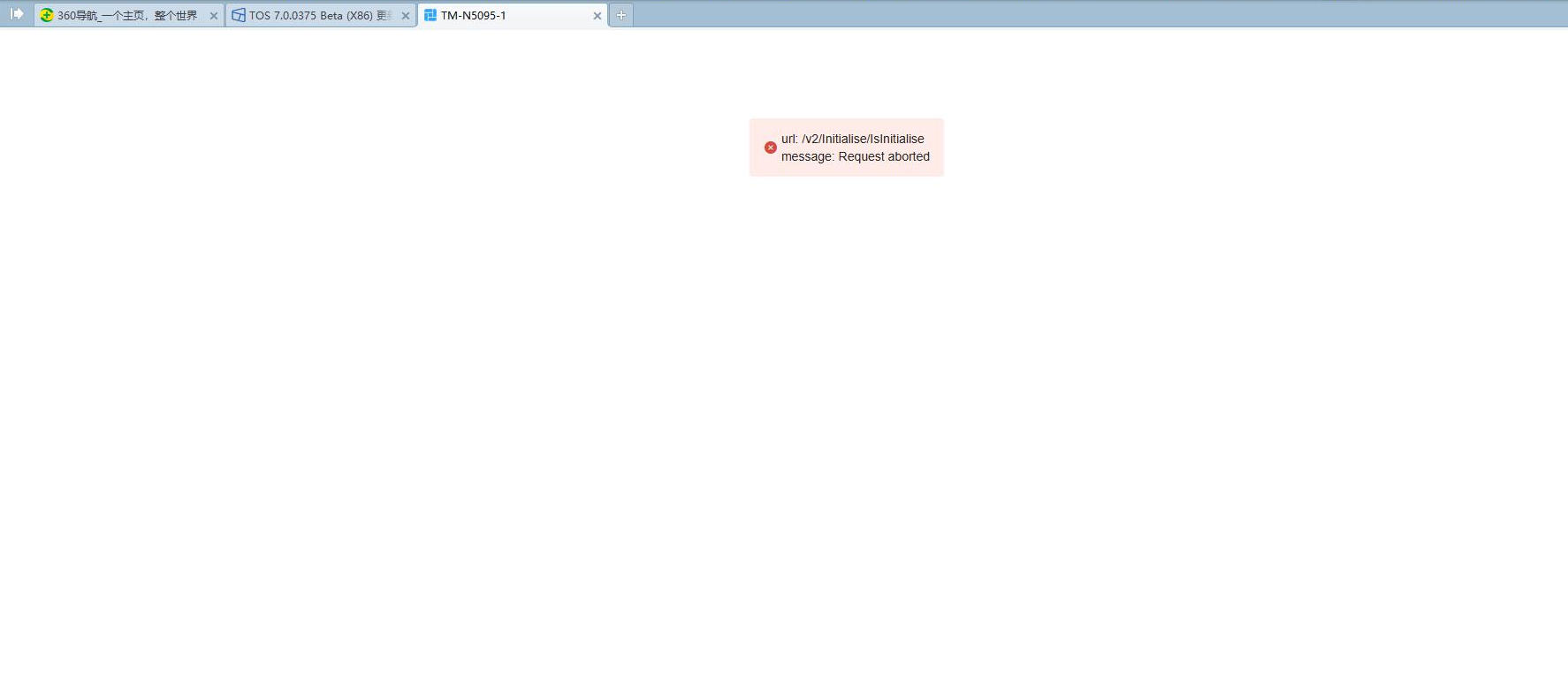Click the 'message: Request aborted' text
1568x681 pixels.
pyautogui.click(x=856, y=156)
